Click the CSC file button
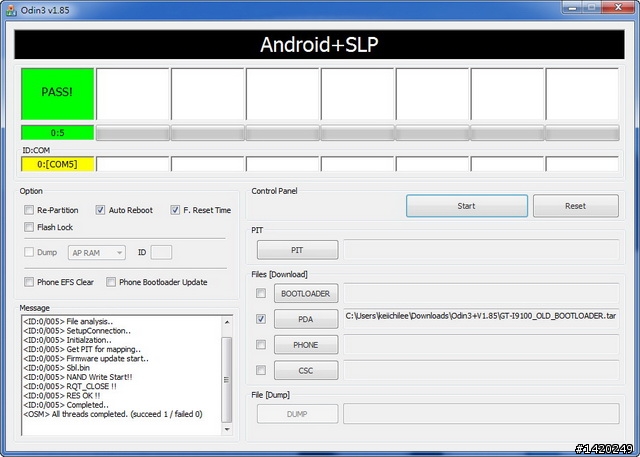This screenshot has height=457, width=640. coord(306,370)
